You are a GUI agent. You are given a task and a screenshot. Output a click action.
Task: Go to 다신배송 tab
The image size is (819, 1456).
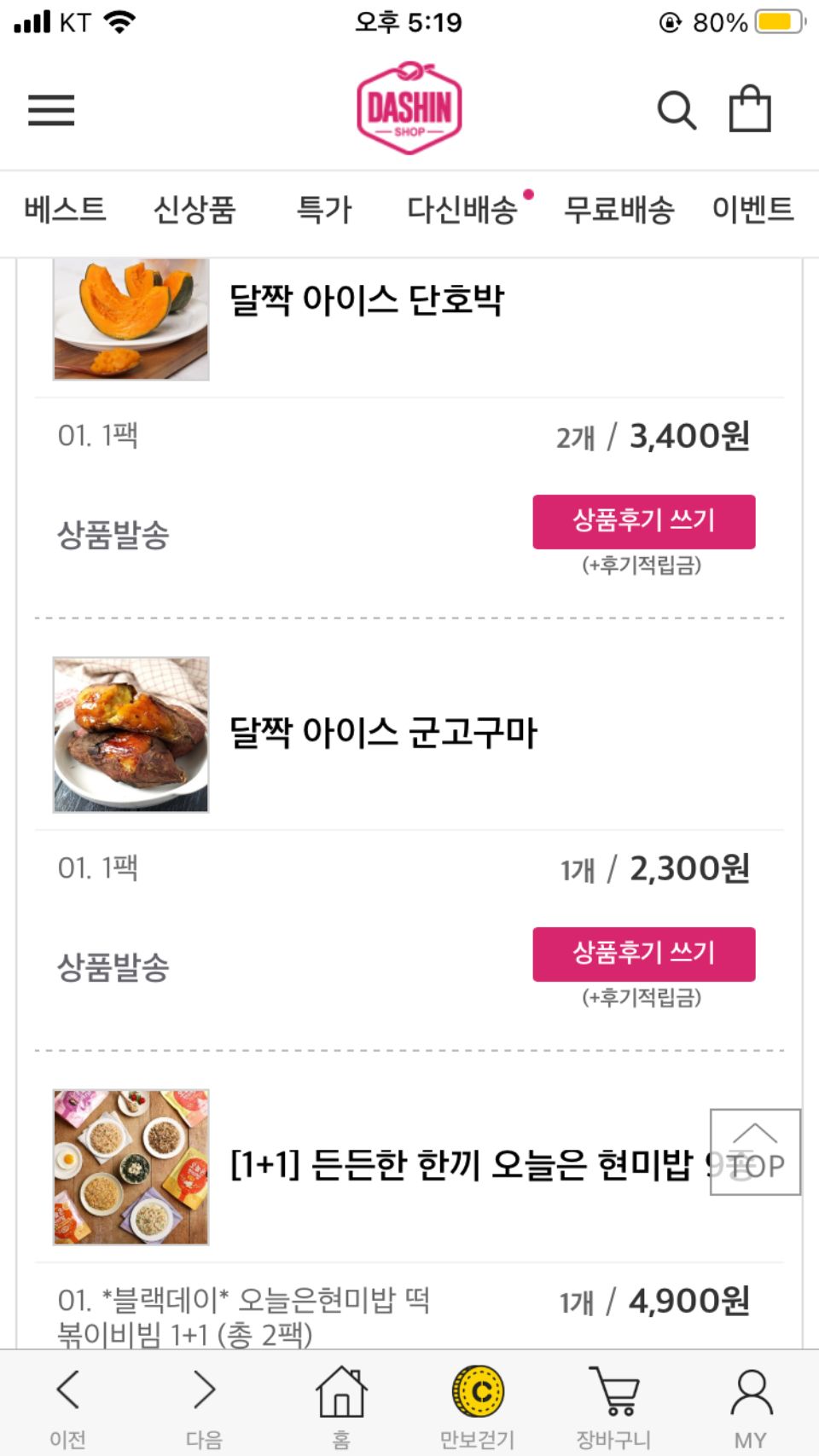(462, 209)
